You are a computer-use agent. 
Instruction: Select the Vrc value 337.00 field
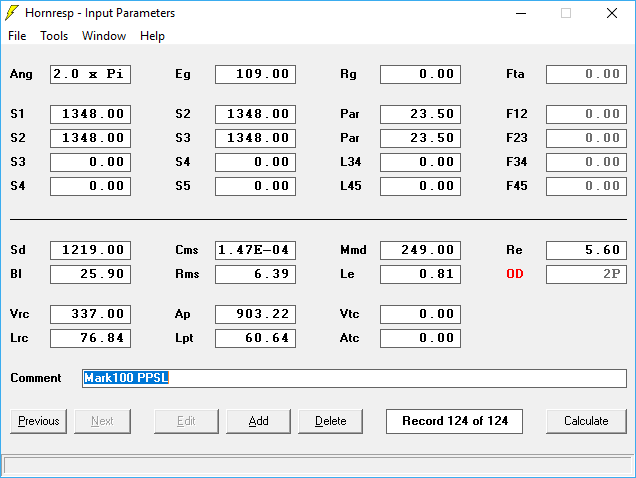tap(90, 314)
